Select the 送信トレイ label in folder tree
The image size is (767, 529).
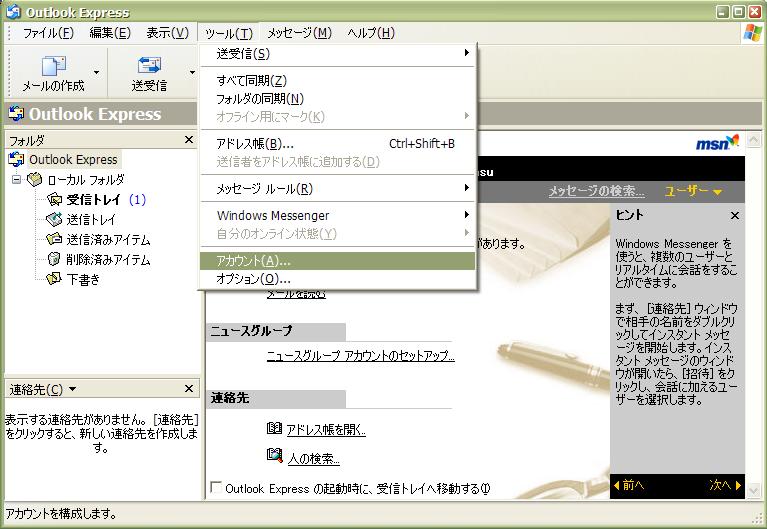point(91,220)
